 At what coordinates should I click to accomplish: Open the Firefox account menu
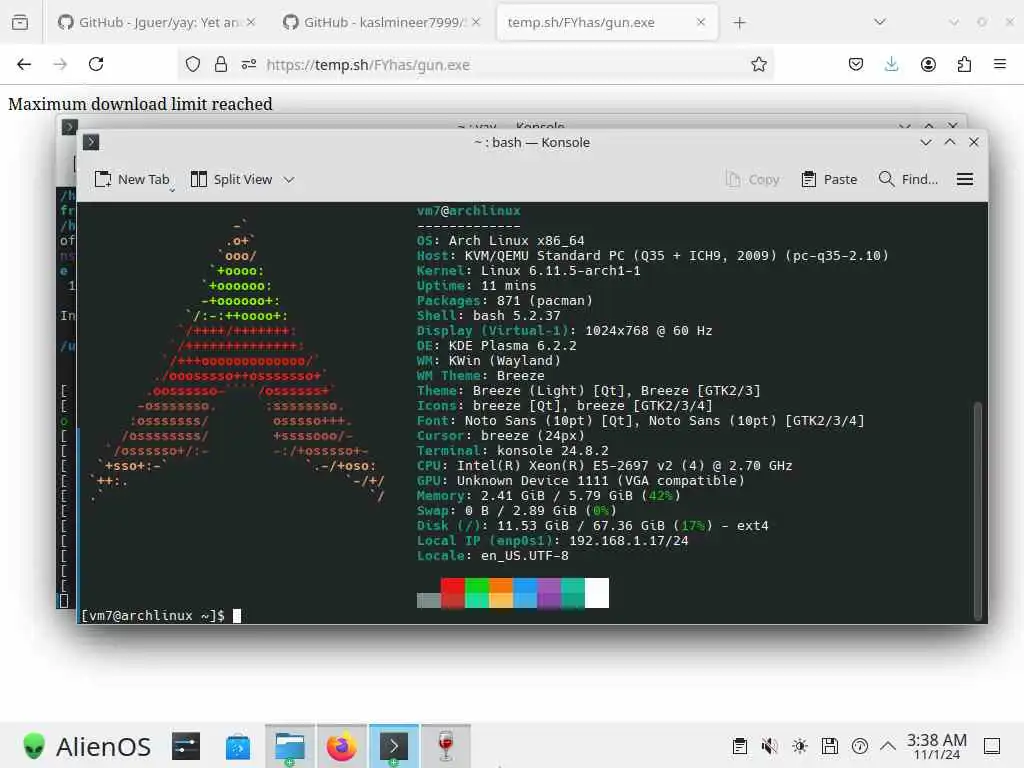tap(928, 64)
